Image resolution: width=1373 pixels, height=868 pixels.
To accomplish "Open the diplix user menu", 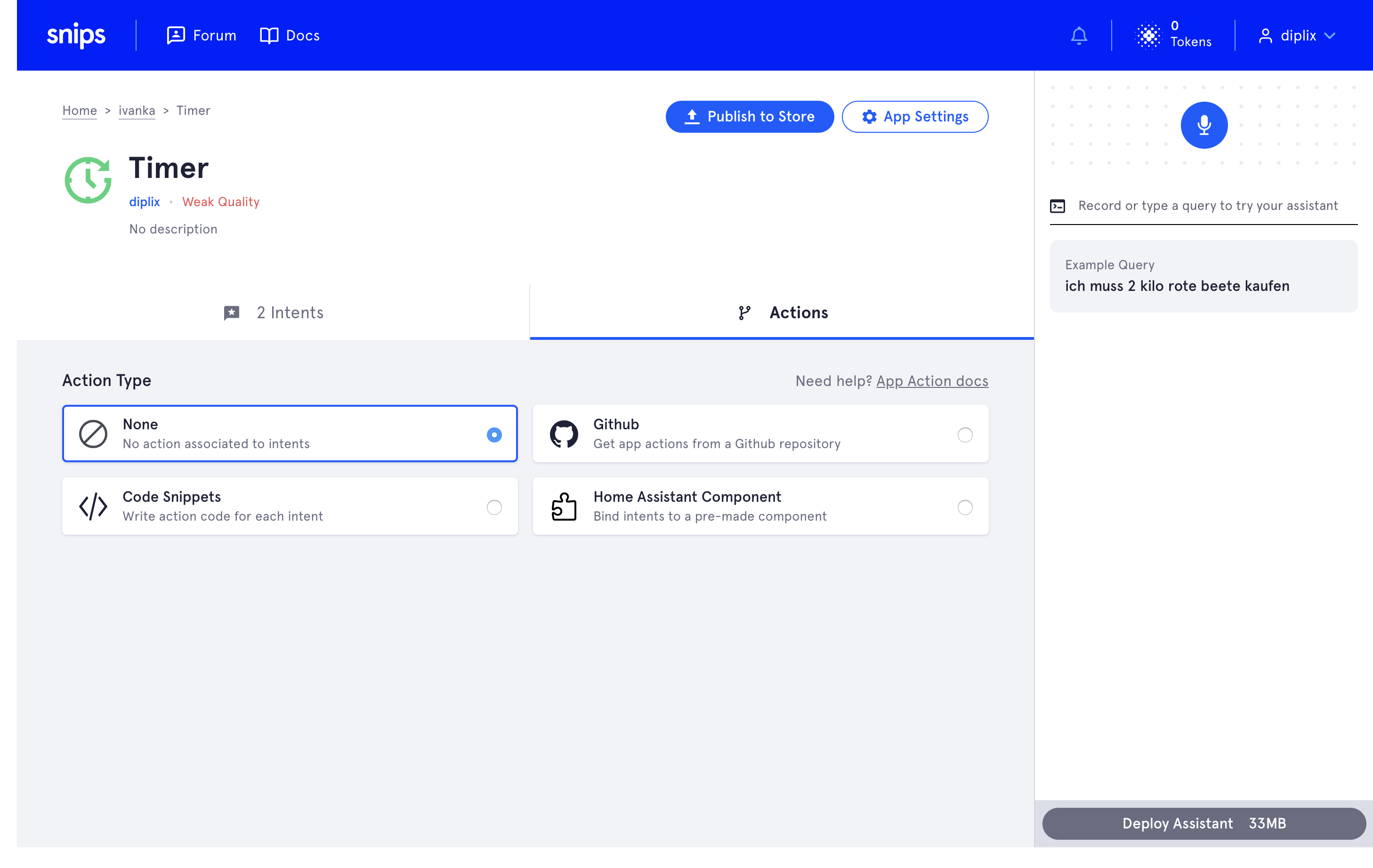I will click(1297, 35).
